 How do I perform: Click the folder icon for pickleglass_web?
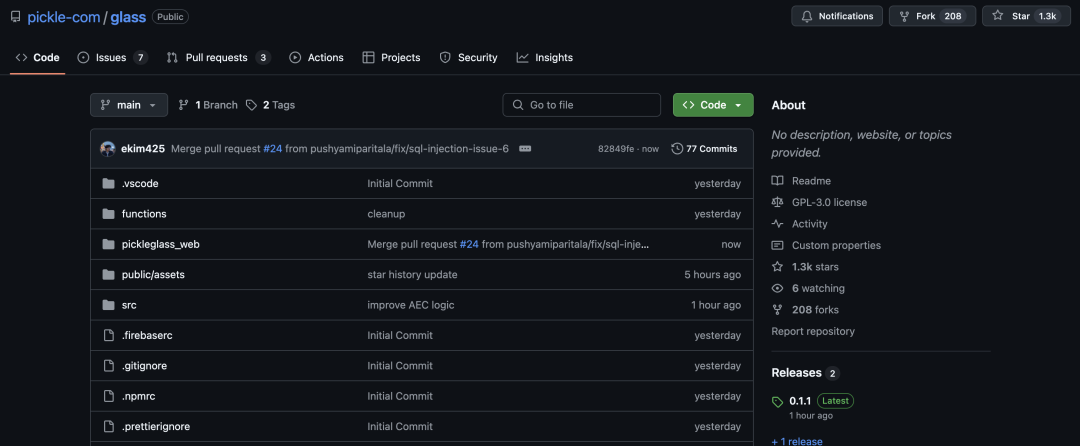tap(107, 244)
